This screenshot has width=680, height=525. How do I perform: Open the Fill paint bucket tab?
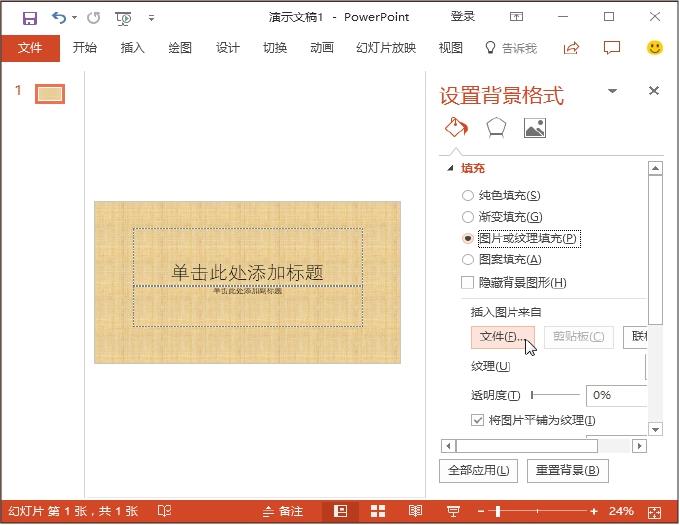click(455, 128)
